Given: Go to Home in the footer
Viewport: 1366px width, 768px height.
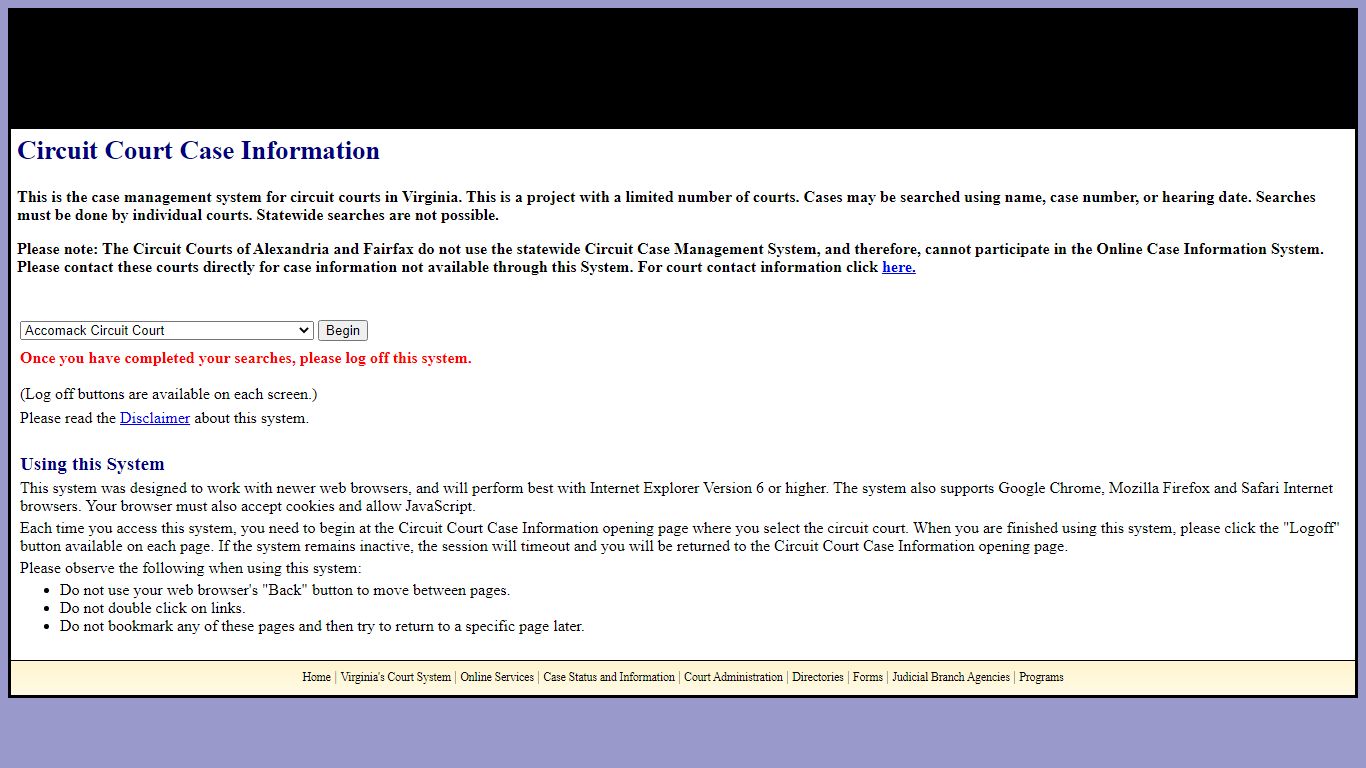Looking at the screenshot, I should (316, 677).
